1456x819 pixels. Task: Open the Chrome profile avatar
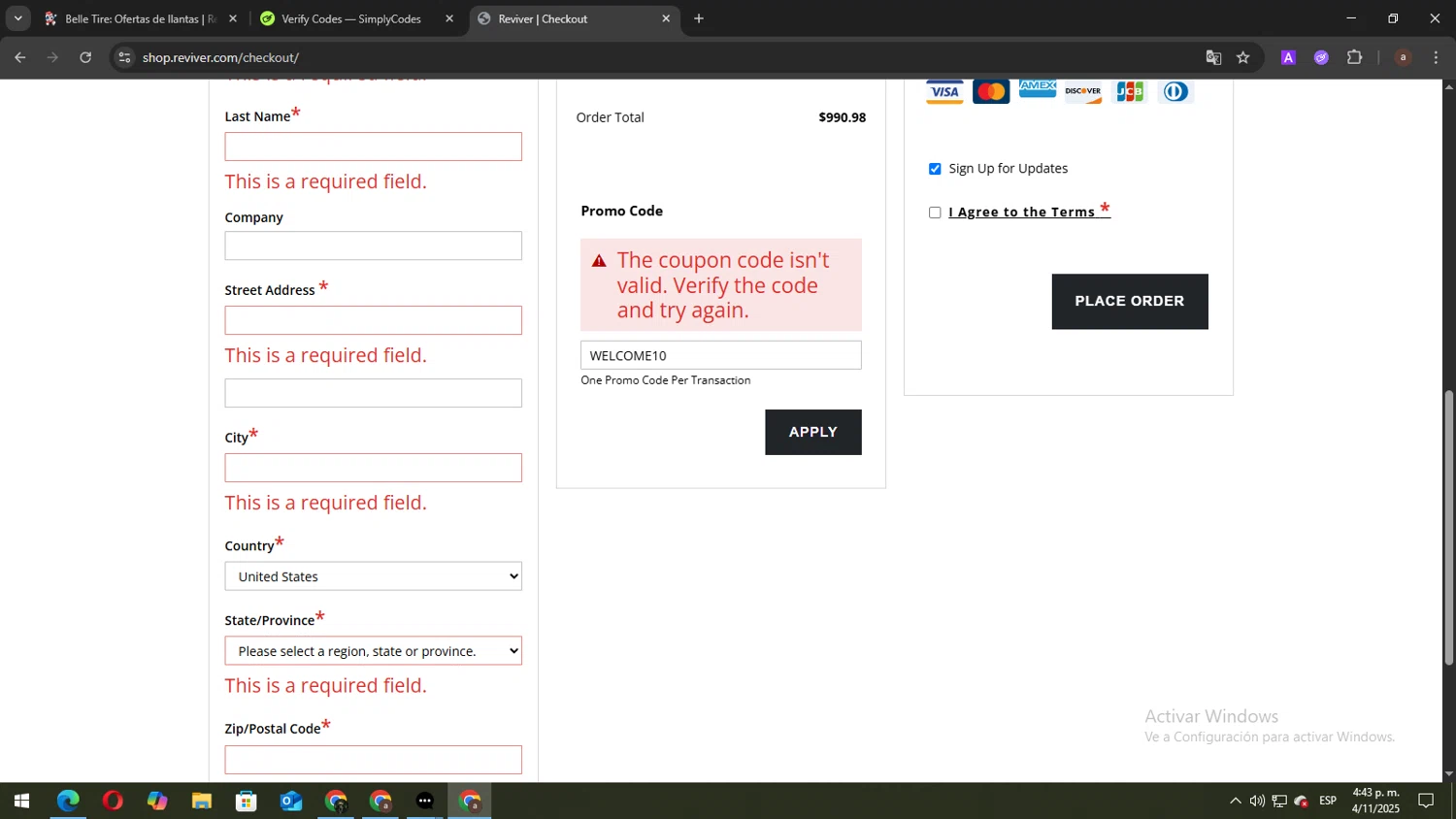[x=1403, y=57]
